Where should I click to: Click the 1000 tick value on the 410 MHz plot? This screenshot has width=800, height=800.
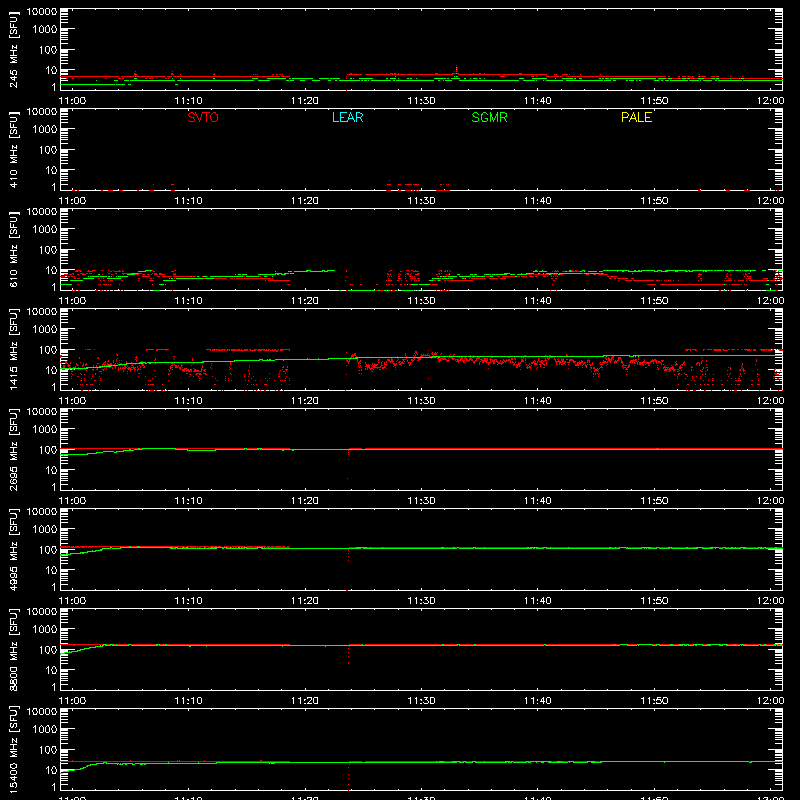click(x=45, y=130)
